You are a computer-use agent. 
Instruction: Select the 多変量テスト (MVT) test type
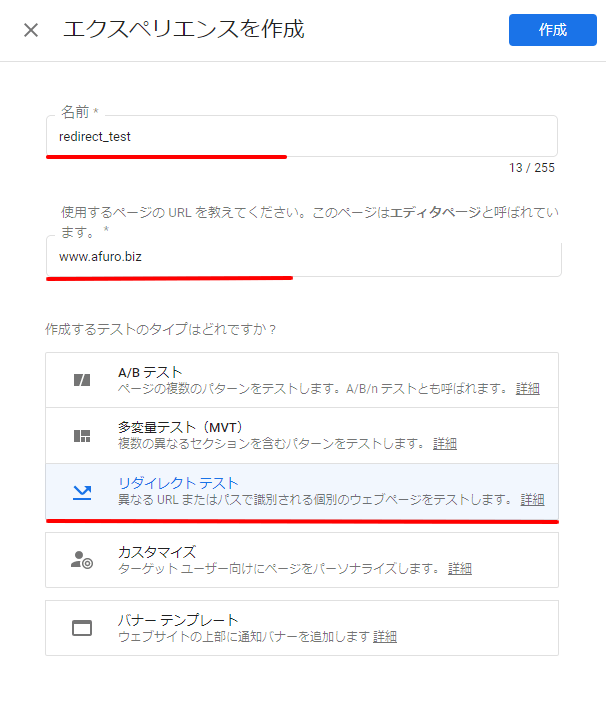coord(302,435)
